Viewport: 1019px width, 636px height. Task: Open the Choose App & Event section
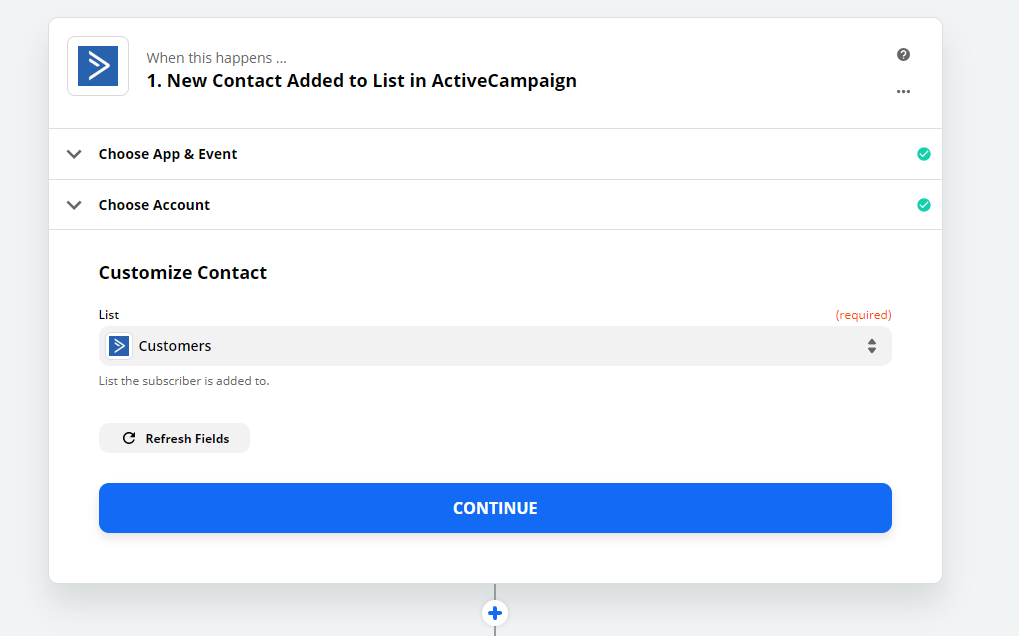click(x=495, y=154)
